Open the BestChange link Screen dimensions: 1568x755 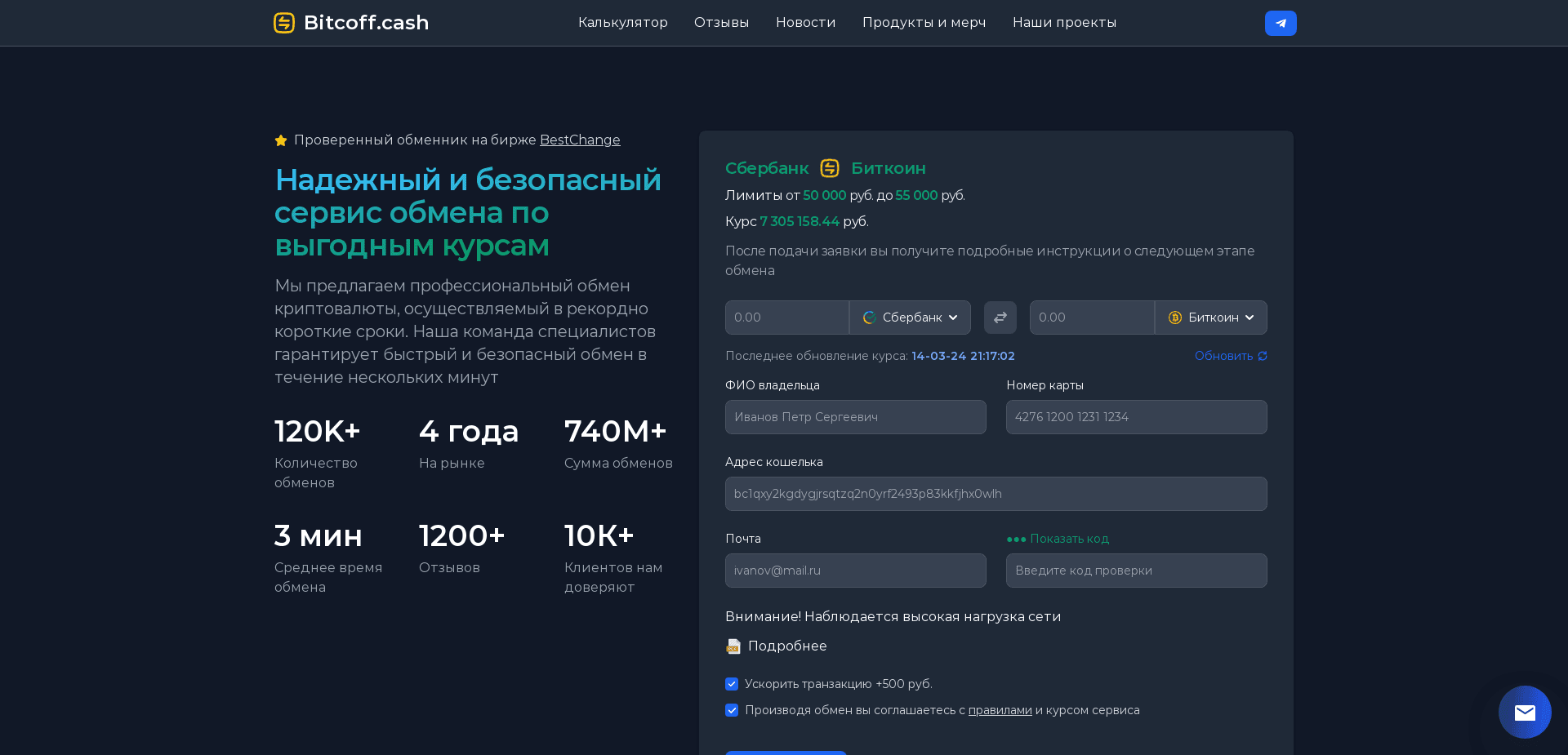pyautogui.click(x=580, y=140)
